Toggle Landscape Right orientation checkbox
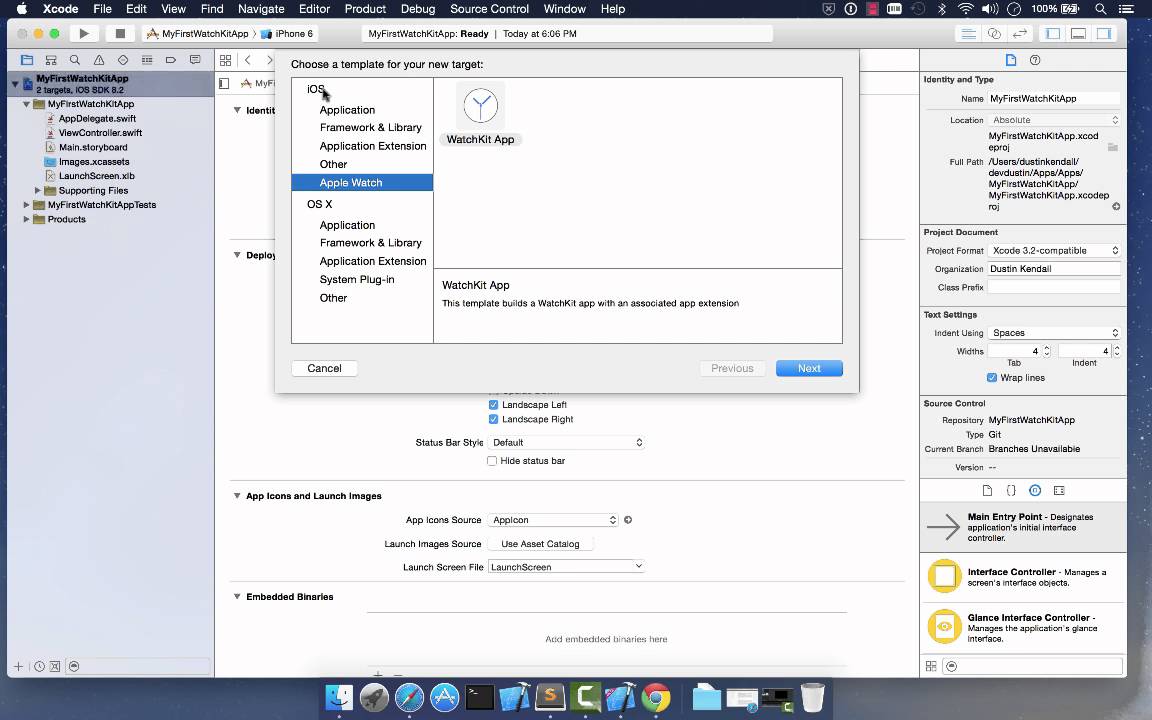 (493, 420)
